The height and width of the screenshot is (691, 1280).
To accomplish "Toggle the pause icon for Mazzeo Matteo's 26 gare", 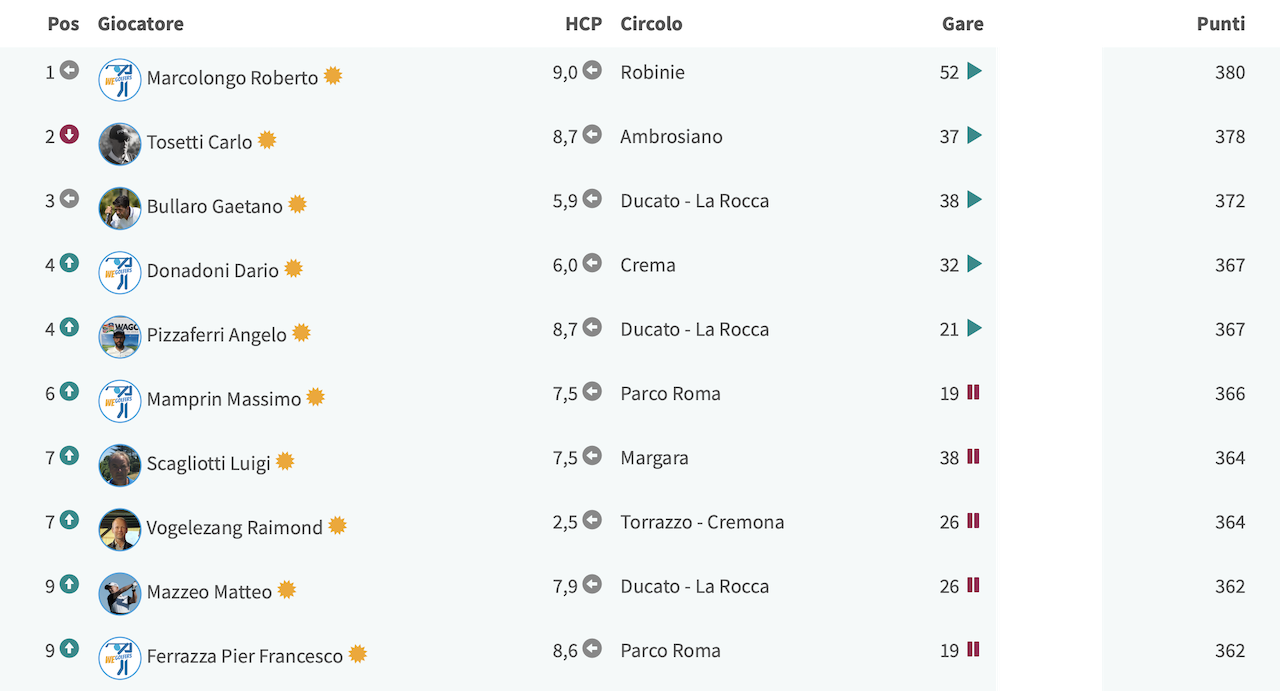I will click(973, 585).
